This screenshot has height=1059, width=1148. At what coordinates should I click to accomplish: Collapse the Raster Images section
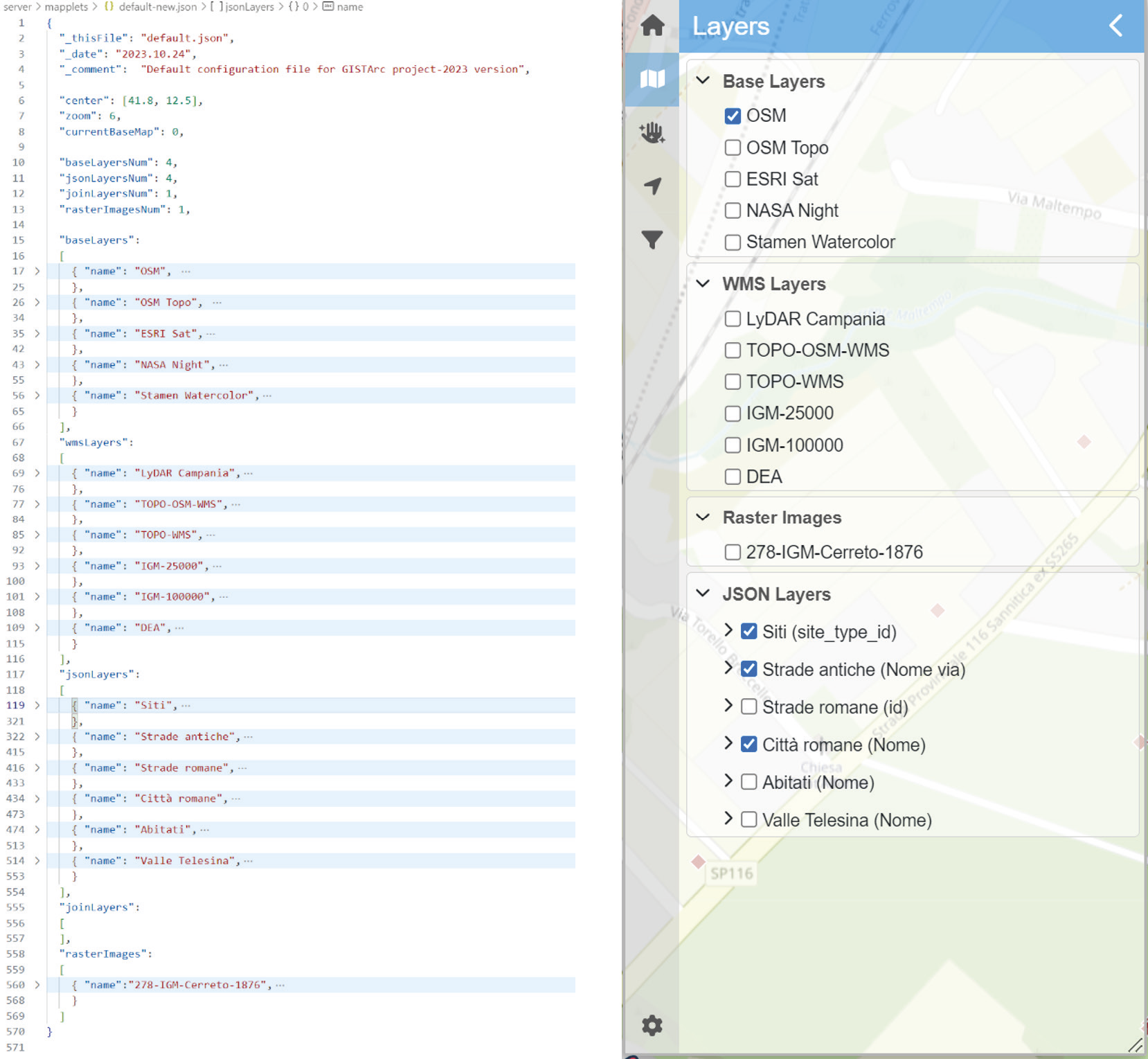[703, 517]
